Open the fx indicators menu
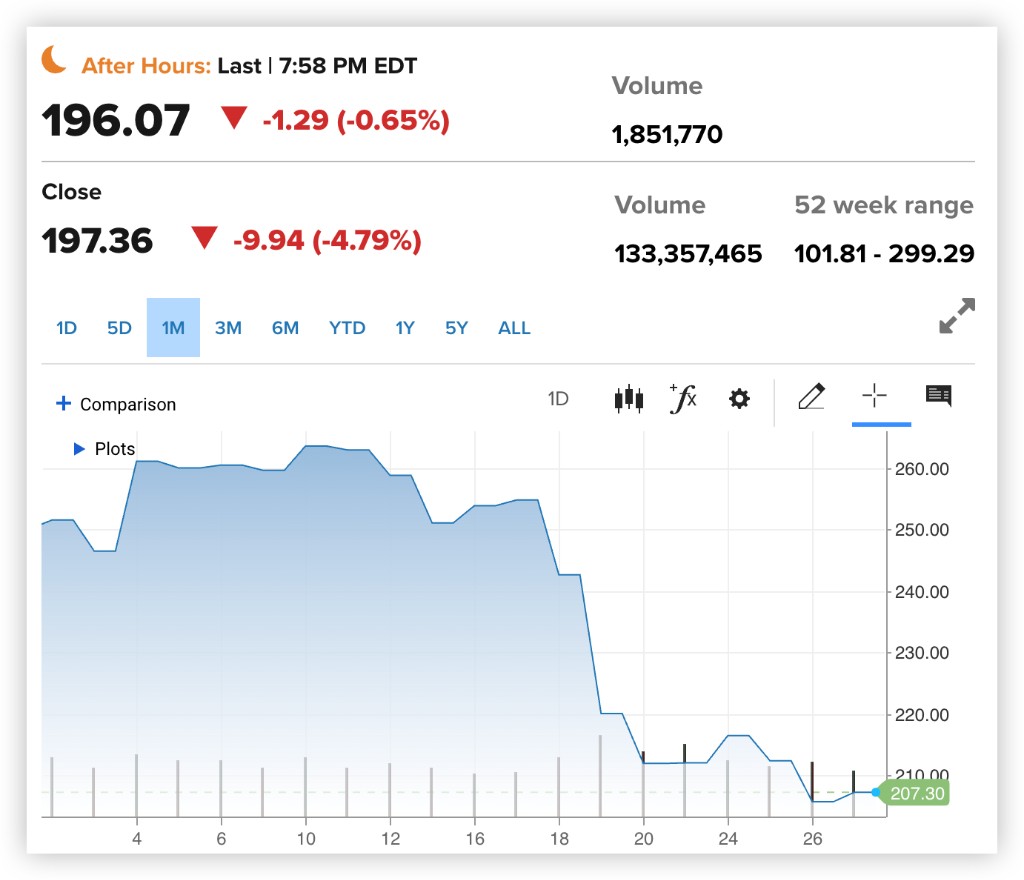The width and height of the screenshot is (1024, 880). pos(683,399)
